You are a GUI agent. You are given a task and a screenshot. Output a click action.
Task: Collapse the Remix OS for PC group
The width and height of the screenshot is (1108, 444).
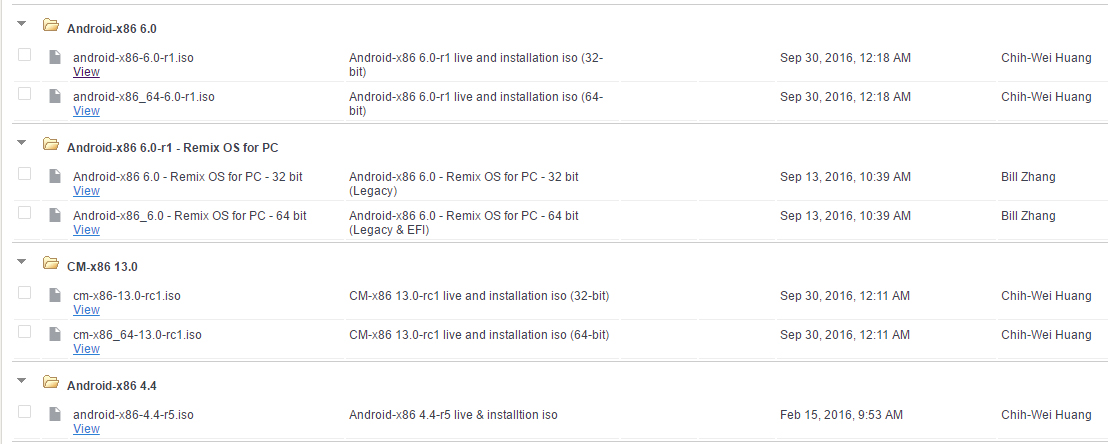click(22, 143)
